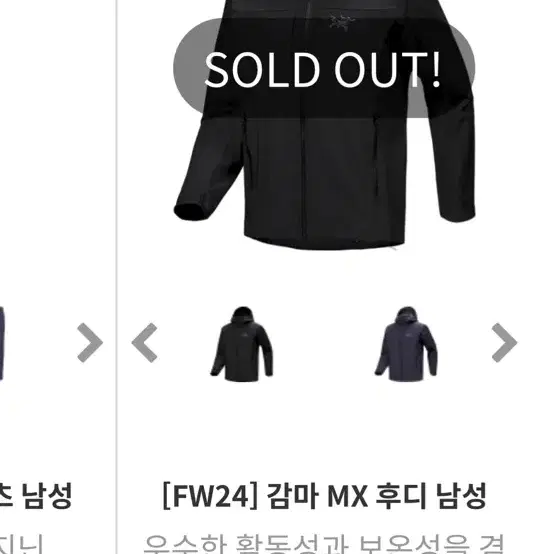Image resolution: width=554 pixels, height=554 pixels.
Task: Open the large black jacket product image
Action: (324, 125)
